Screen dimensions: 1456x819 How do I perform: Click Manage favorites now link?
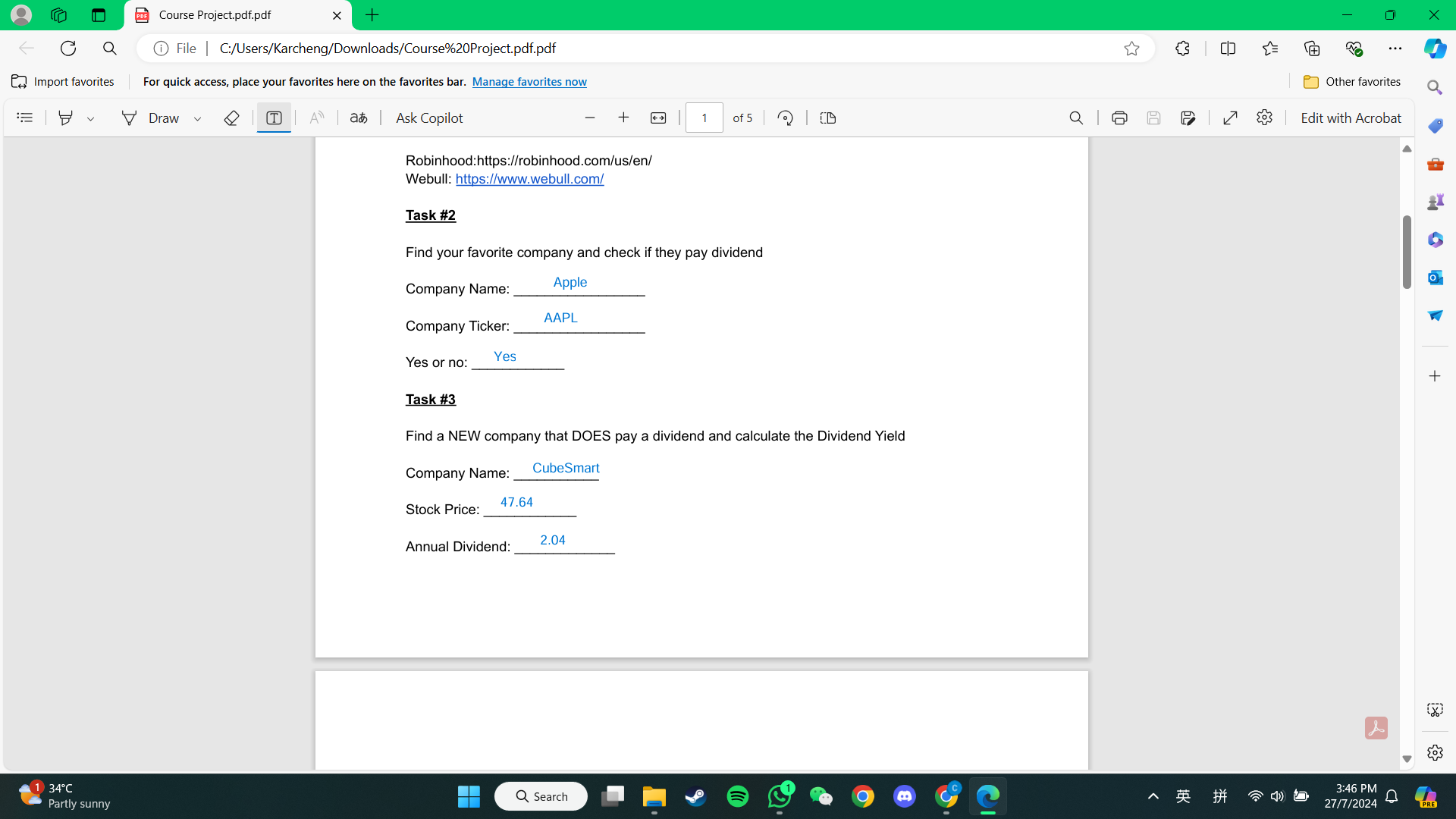pyautogui.click(x=529, y=82)
